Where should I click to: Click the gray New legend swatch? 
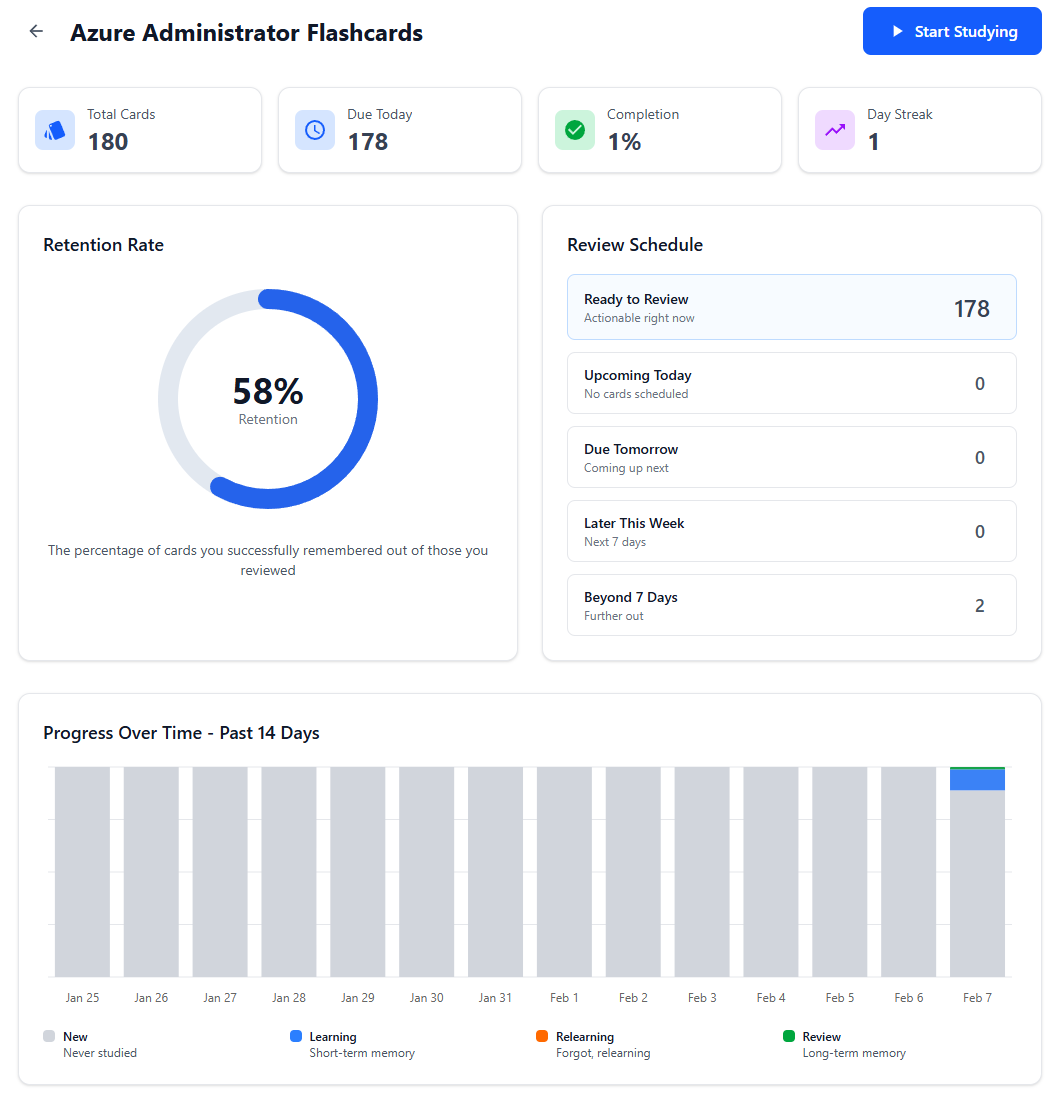point(50,1037)
